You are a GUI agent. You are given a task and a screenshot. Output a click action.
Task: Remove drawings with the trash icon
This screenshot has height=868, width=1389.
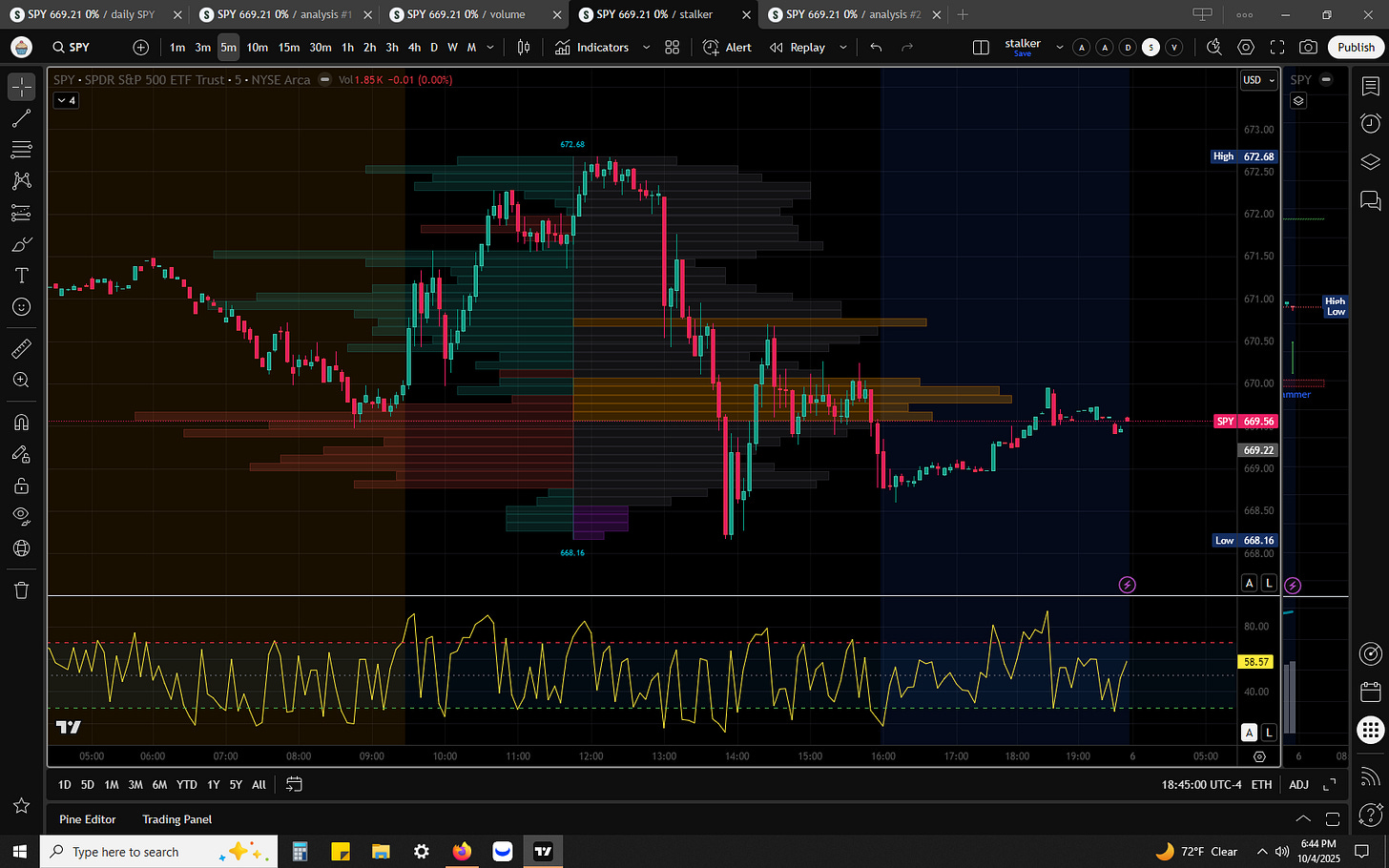[x=21, y=590]
